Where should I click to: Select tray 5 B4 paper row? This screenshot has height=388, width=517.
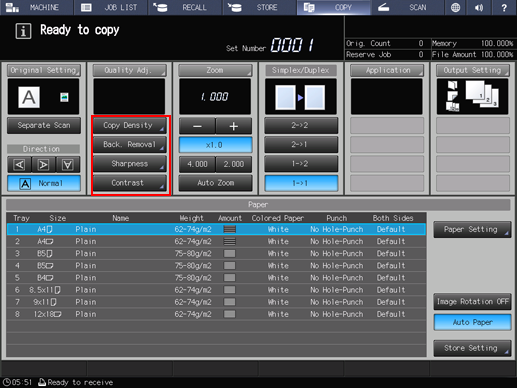pos(216,278)
